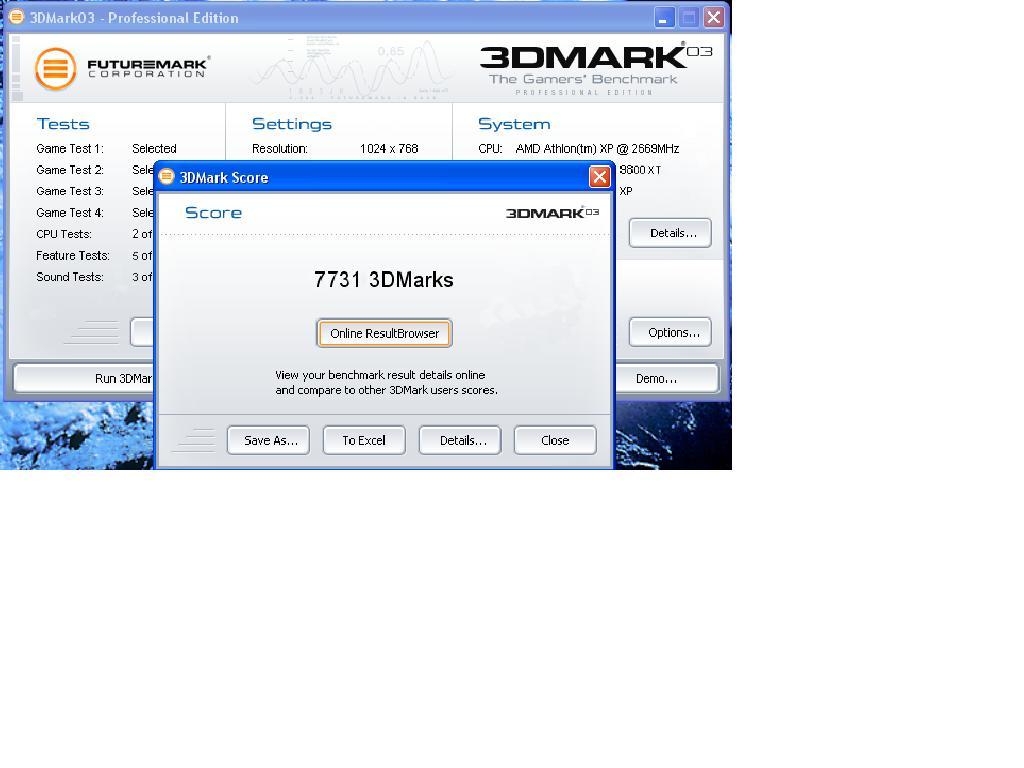1024x768 pixels.
Task: Close the 3DMark Score dialog with X
Action: point(600,177)
